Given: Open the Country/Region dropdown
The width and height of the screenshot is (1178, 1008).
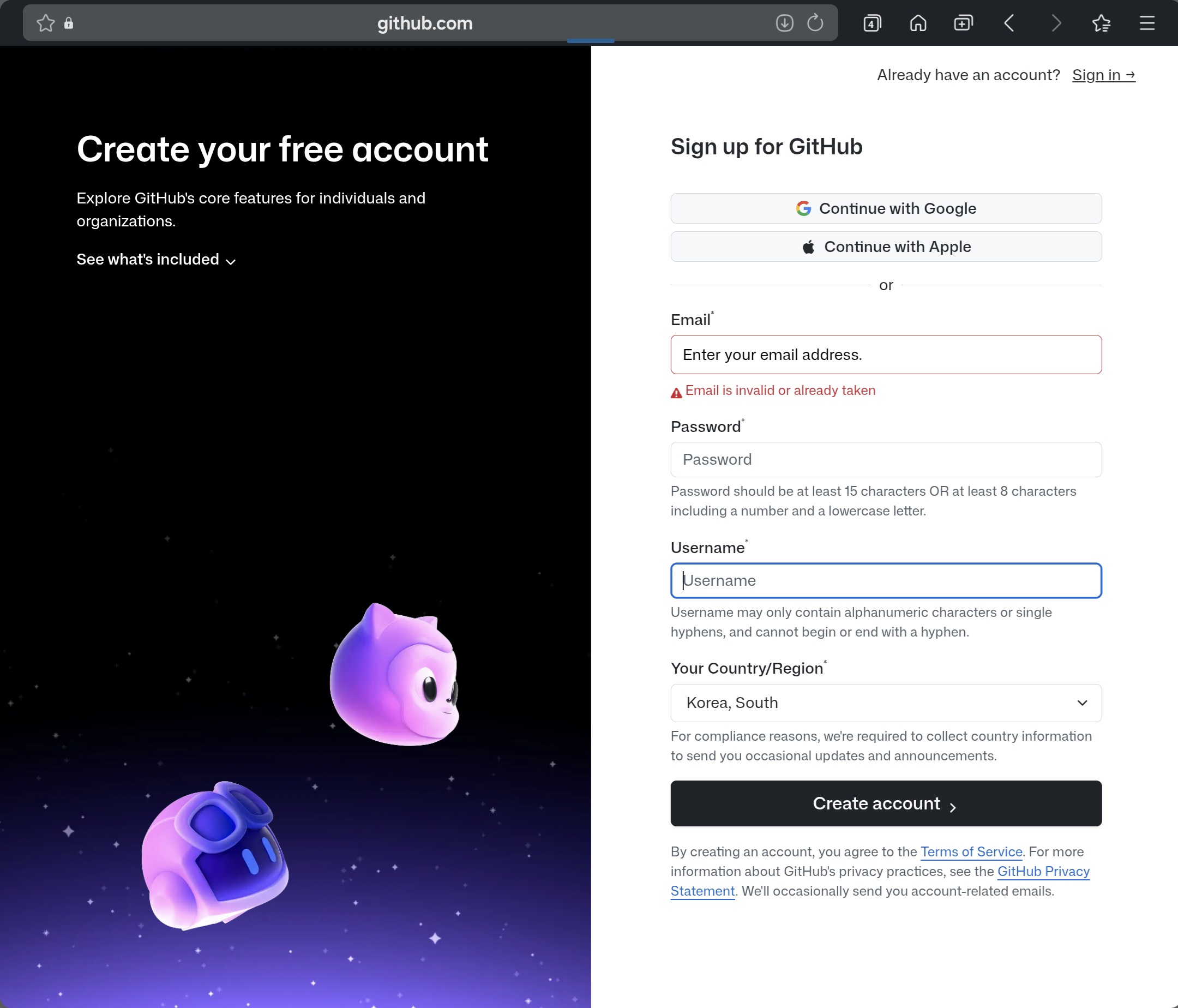Looking at the screenshot, I should coord(886,703).
